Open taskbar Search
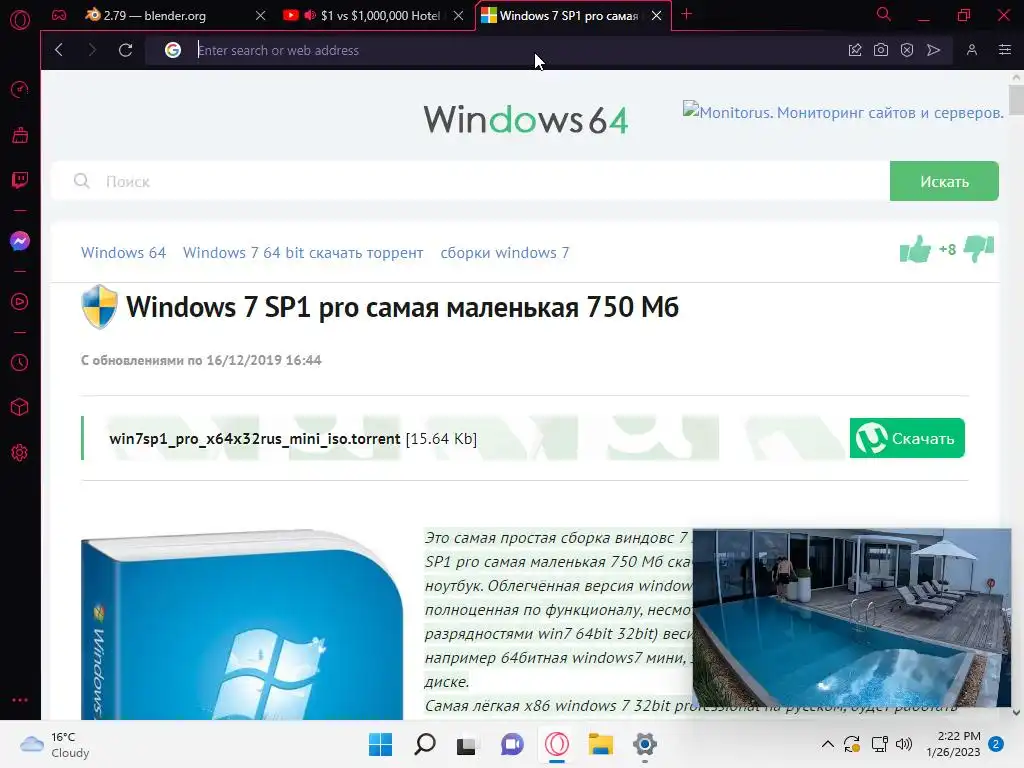Image resolution: width=1024 pixels, height=768 pixels. click(424, 744)
